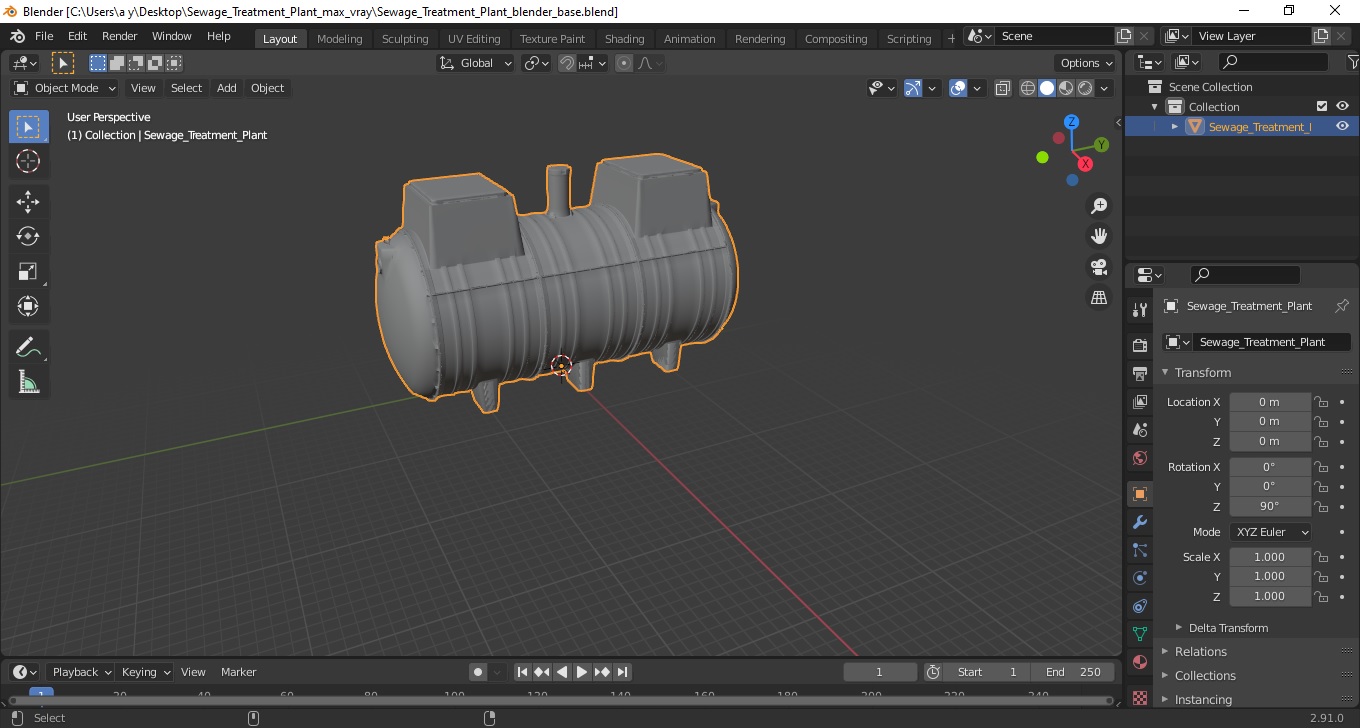Select the Scale tool

(x=28, y=271)
